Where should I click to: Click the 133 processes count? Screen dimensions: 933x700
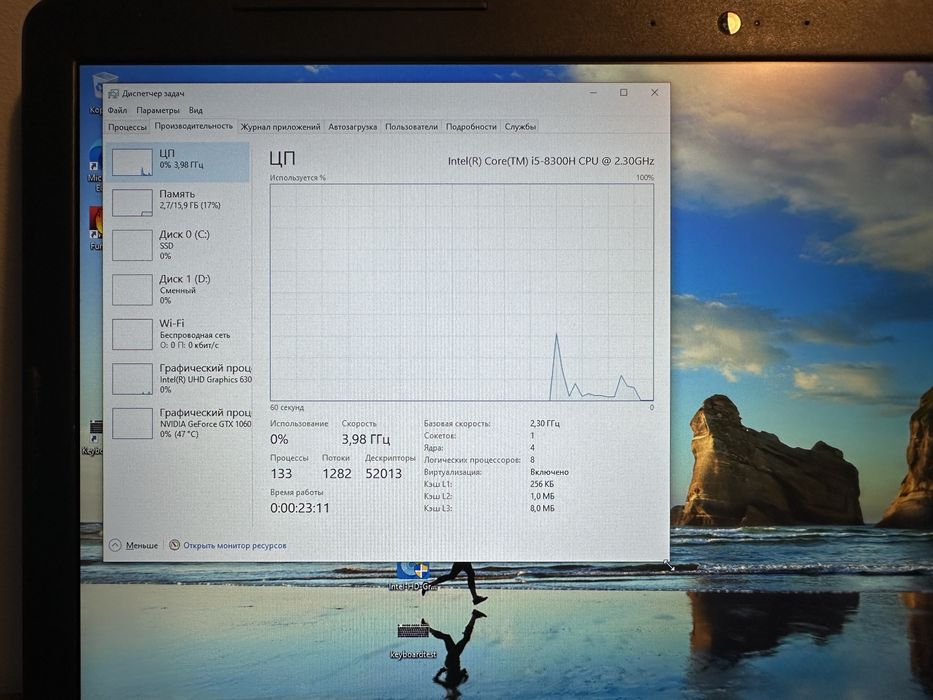click(281, 474)
